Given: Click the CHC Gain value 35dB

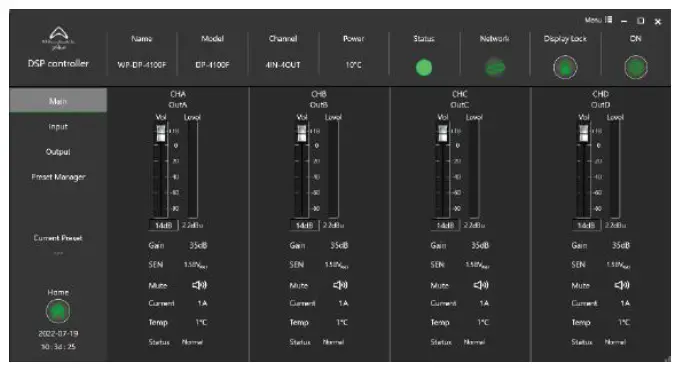Looking at the screenshot, I should pyautogui.click(x=480, y=246).
